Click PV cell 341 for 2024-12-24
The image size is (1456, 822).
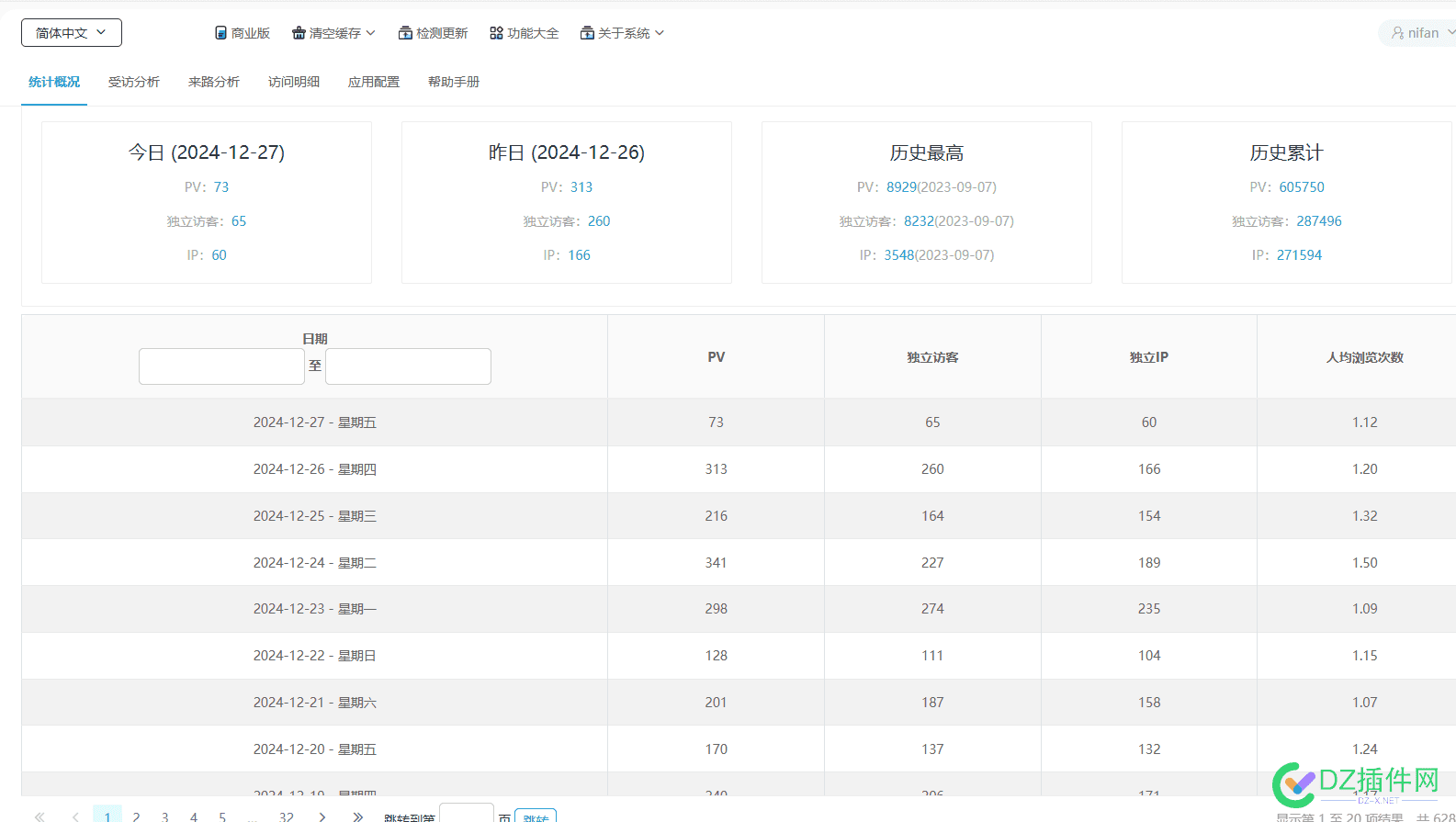pos(717,562)
